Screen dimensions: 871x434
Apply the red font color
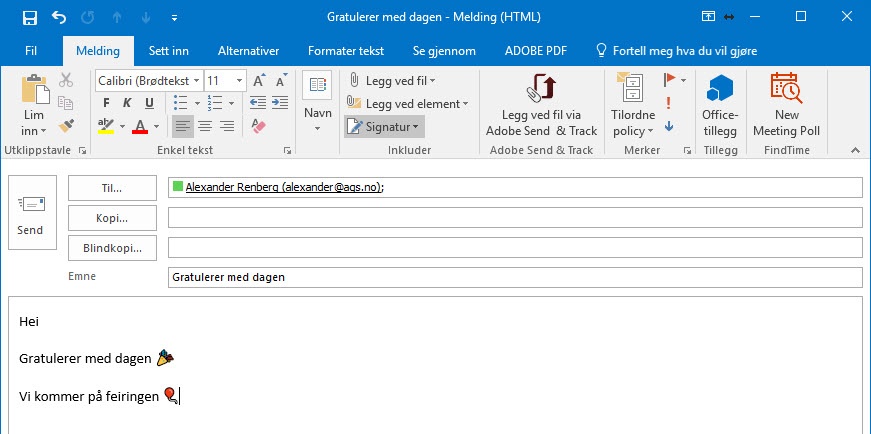pyautogui.click(x=139, y=126)
